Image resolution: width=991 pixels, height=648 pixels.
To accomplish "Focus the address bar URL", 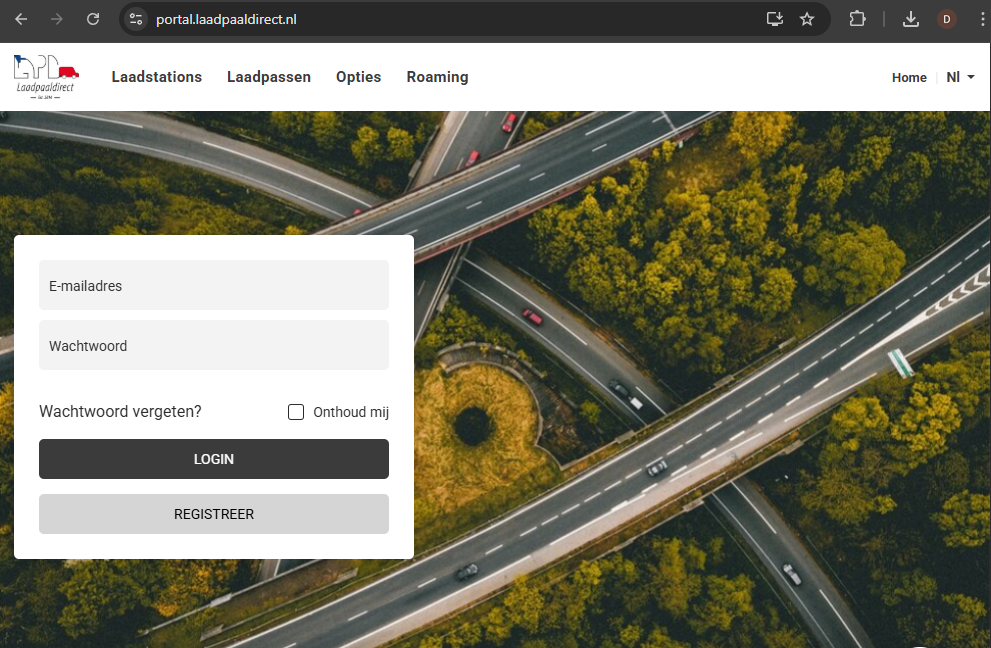I will [226, 20].
